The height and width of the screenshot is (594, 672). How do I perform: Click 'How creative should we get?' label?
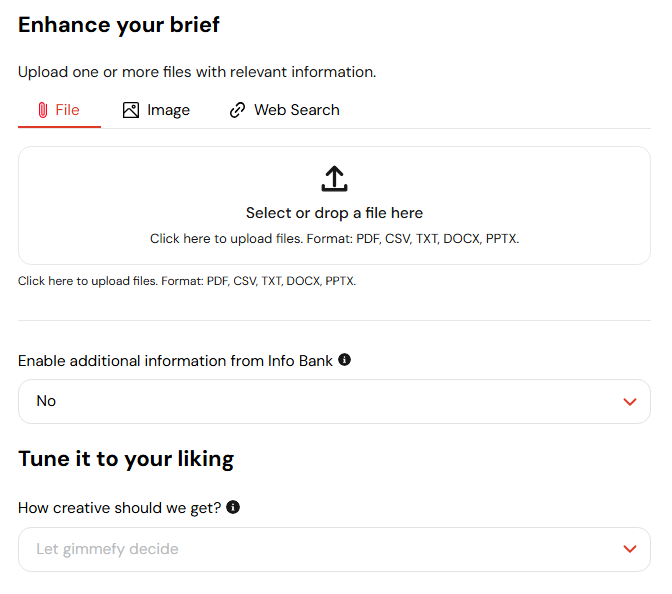coord(120,508)
